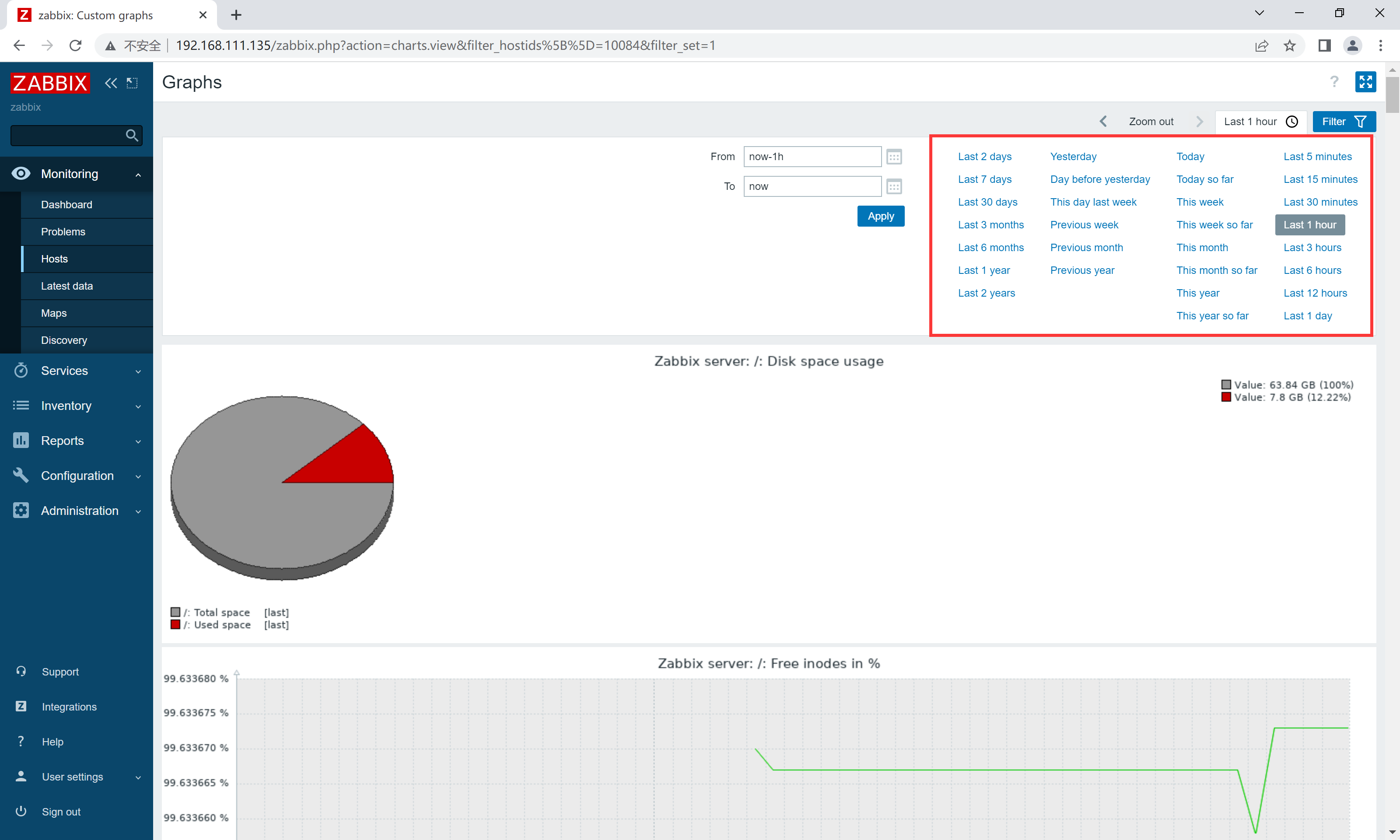This screenshot has width=1400, height=840.
Task: Open browser profile avatar
Action: [1352, 45]
